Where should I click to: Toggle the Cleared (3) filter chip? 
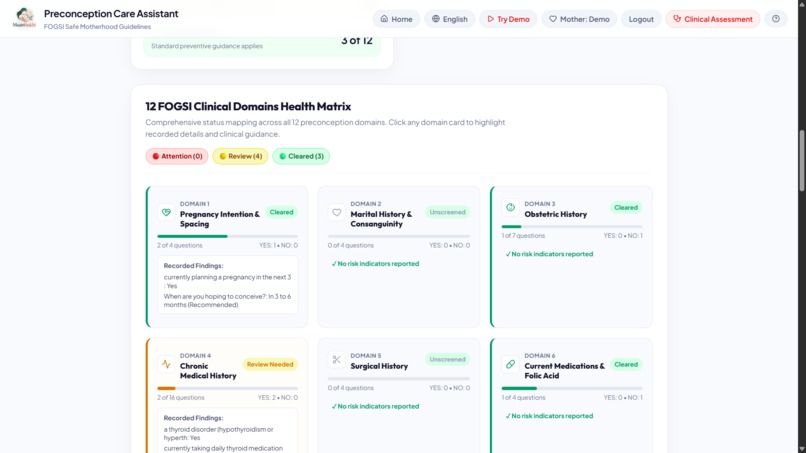coord(301,156)
